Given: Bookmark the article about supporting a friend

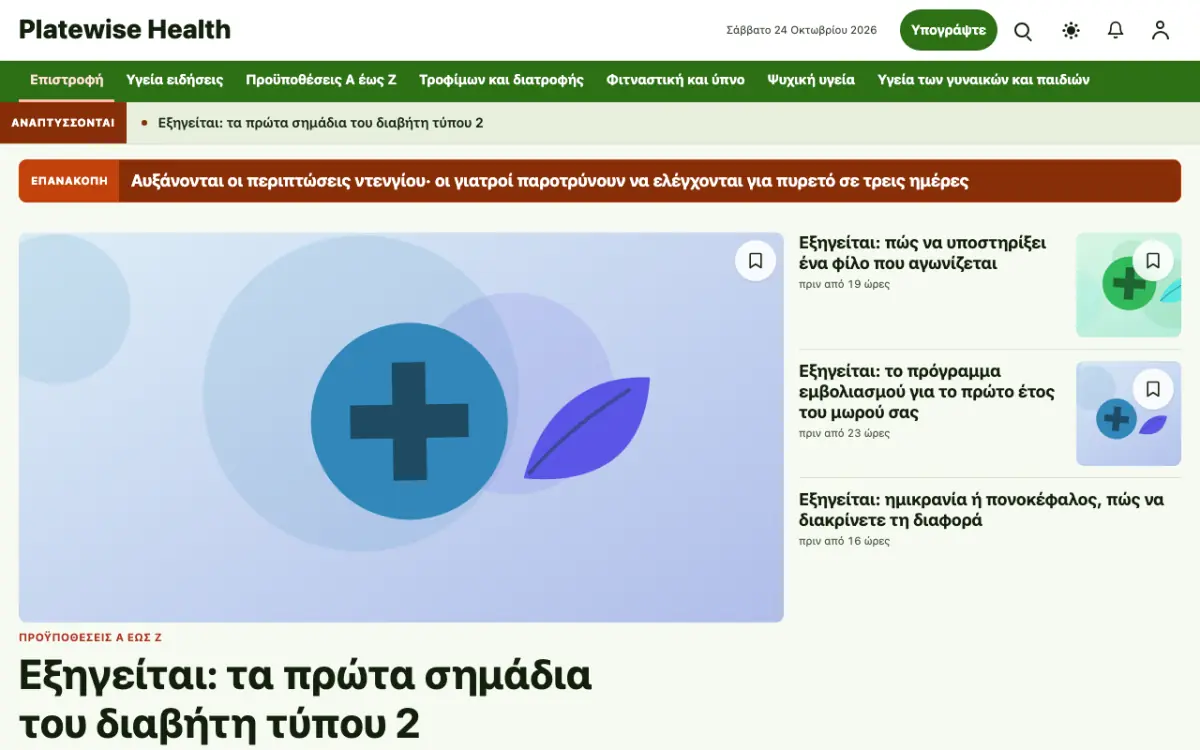Looking at the screenshot, I should [x=1153, y=260].
